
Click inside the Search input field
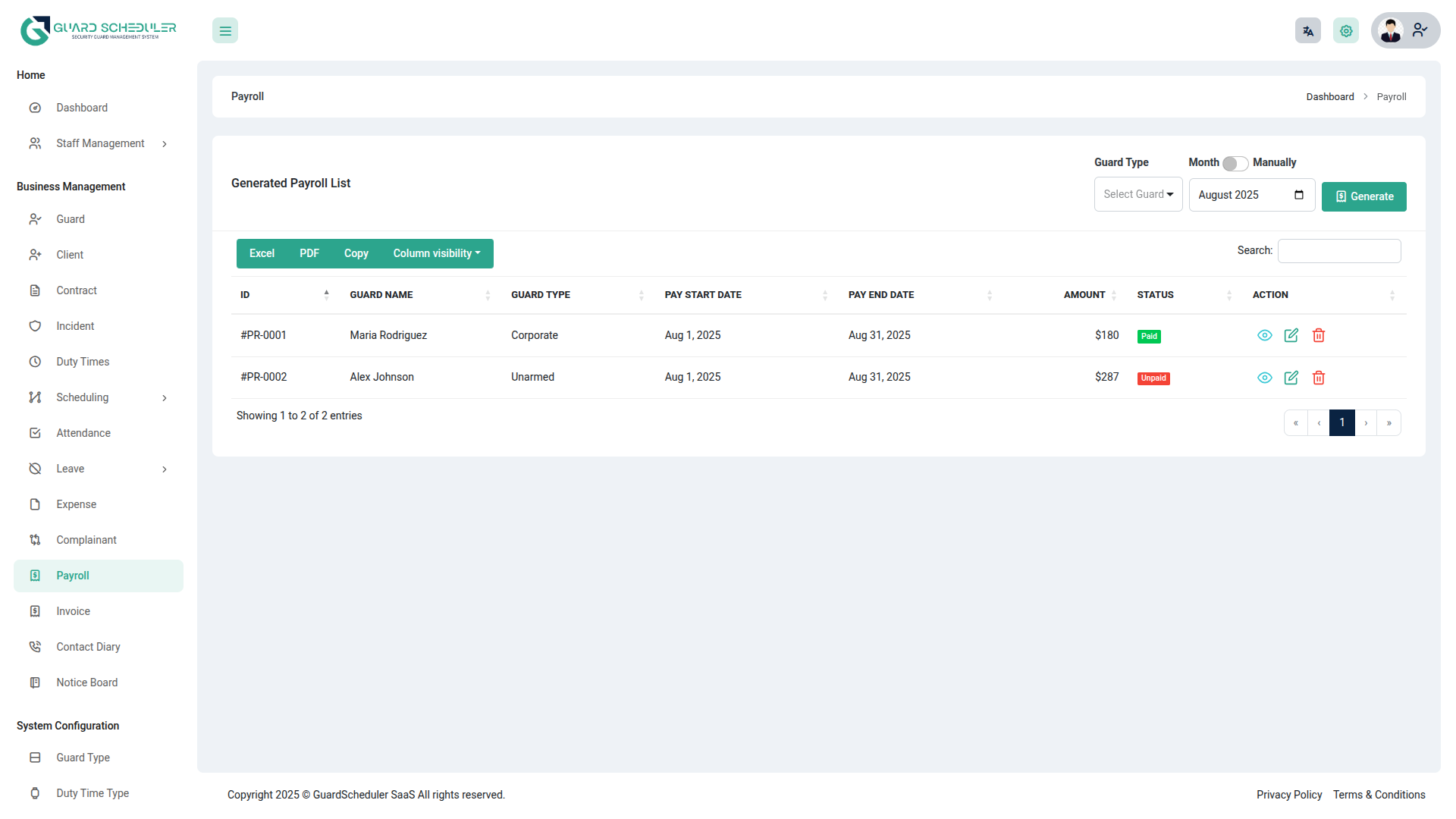coord(1338,250)
